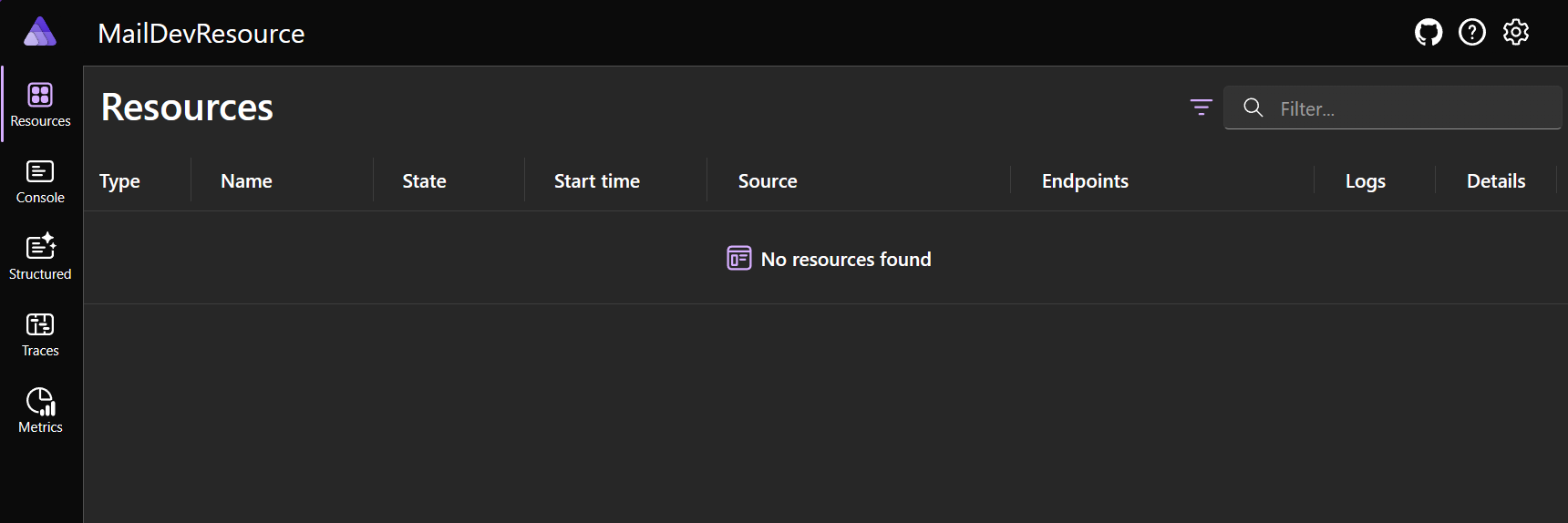Sort by the Type column header
Image resolution: width=1568 pixels, height=523 pixels.
(119, 181)
